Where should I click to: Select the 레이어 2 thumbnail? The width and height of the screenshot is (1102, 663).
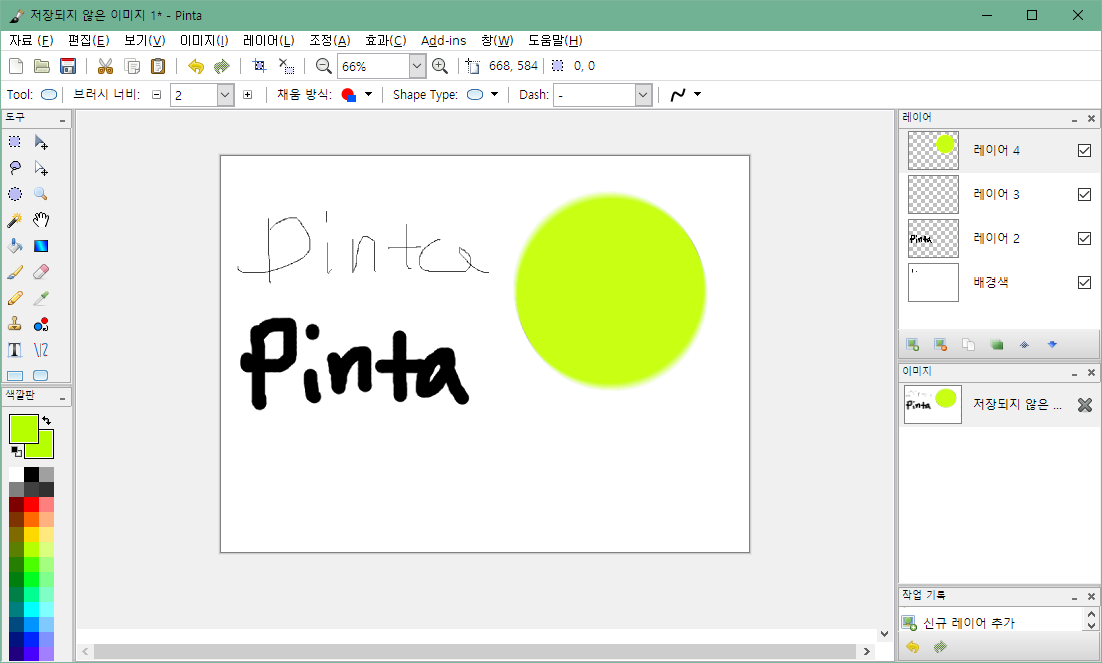click(933, 238)
